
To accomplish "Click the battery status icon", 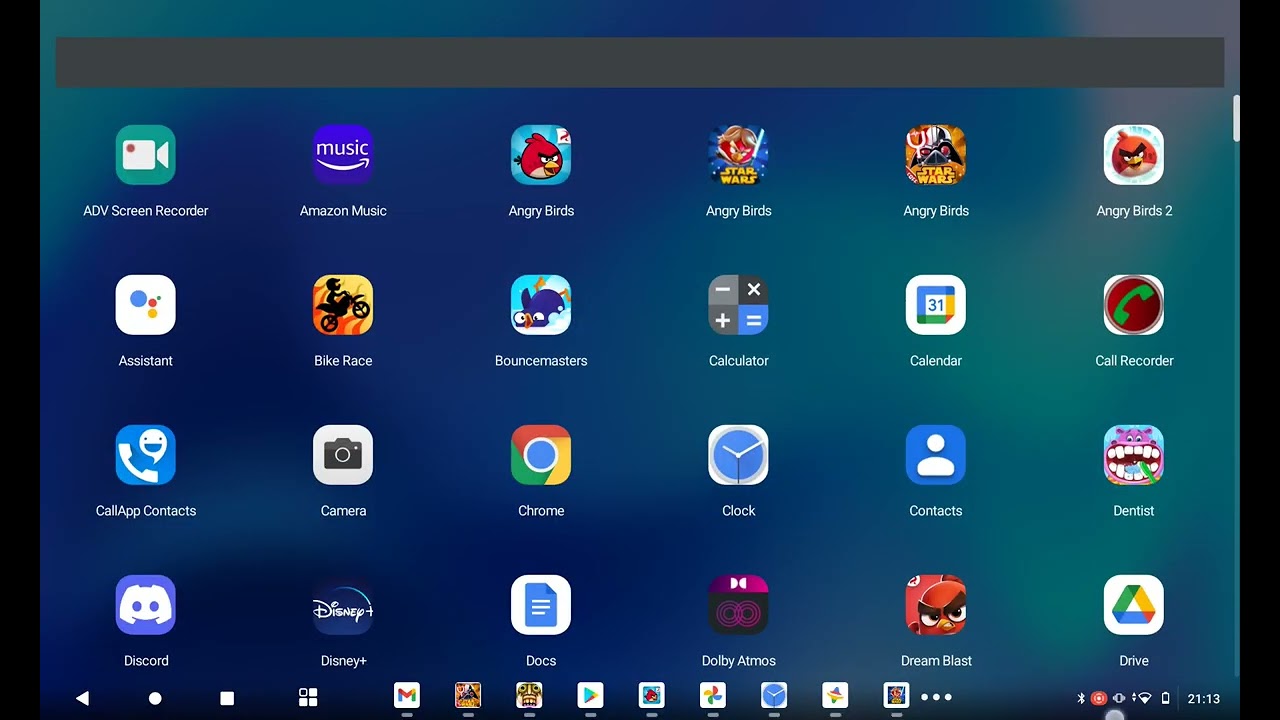I will pos(1165,698).
